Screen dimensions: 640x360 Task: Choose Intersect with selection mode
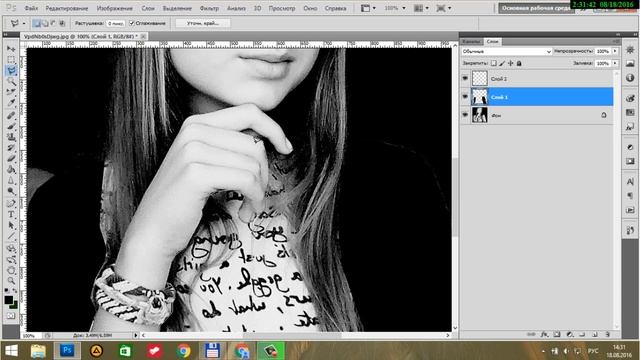click(62, 23)
